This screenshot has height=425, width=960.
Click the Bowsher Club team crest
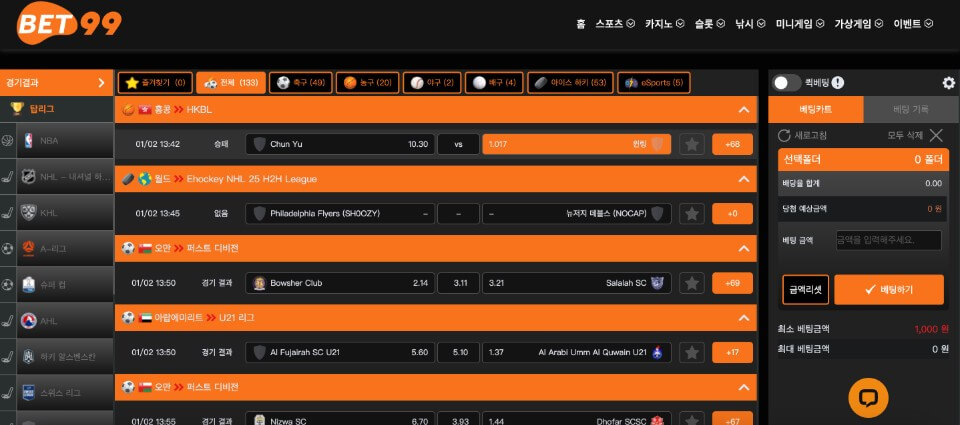(260, 283)
